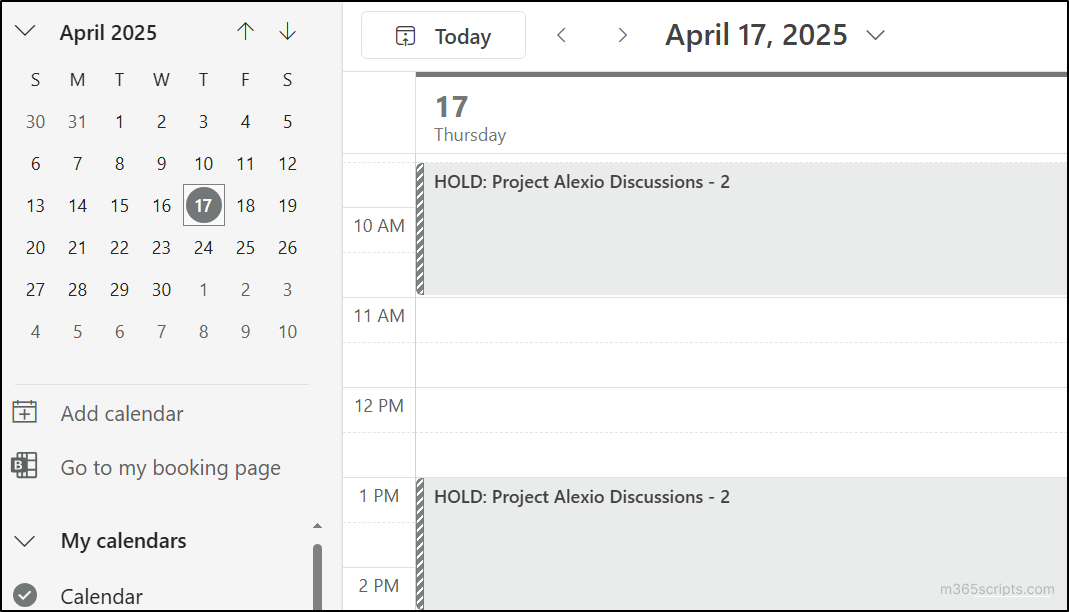Go to previous day with the left chevron

point(561,35)
